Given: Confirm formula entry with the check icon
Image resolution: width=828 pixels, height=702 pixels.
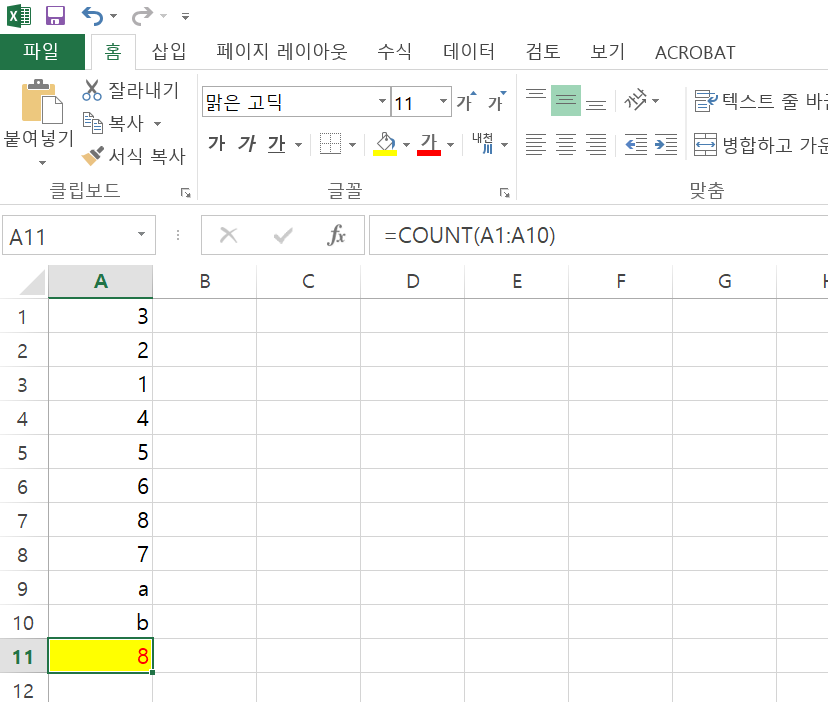Looking at the screenshot, I should tap(283, 235).
